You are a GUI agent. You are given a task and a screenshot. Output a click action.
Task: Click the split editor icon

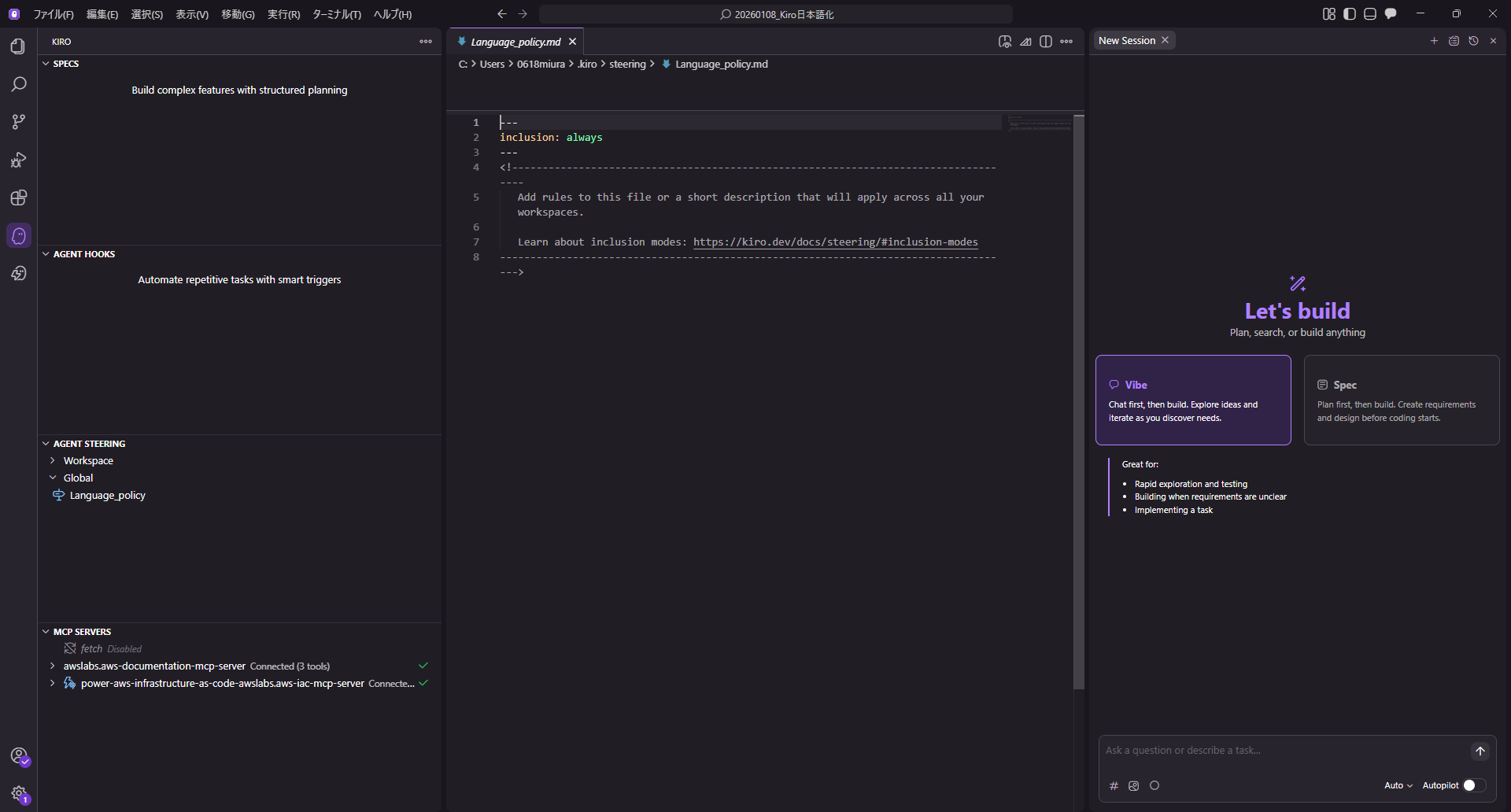click(x=1045, y=42)
